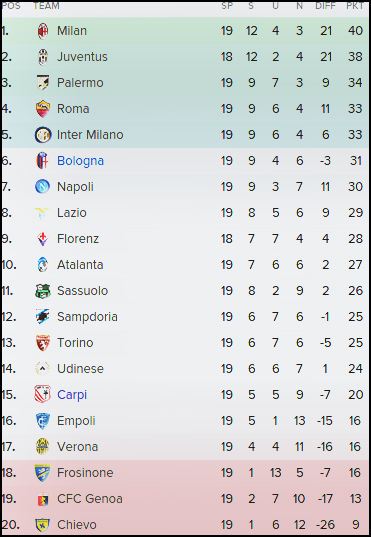The width and height of the screenshot is (371, 537).
Task: Select the Atalanta table row name
Action: [x=80, y=265]
